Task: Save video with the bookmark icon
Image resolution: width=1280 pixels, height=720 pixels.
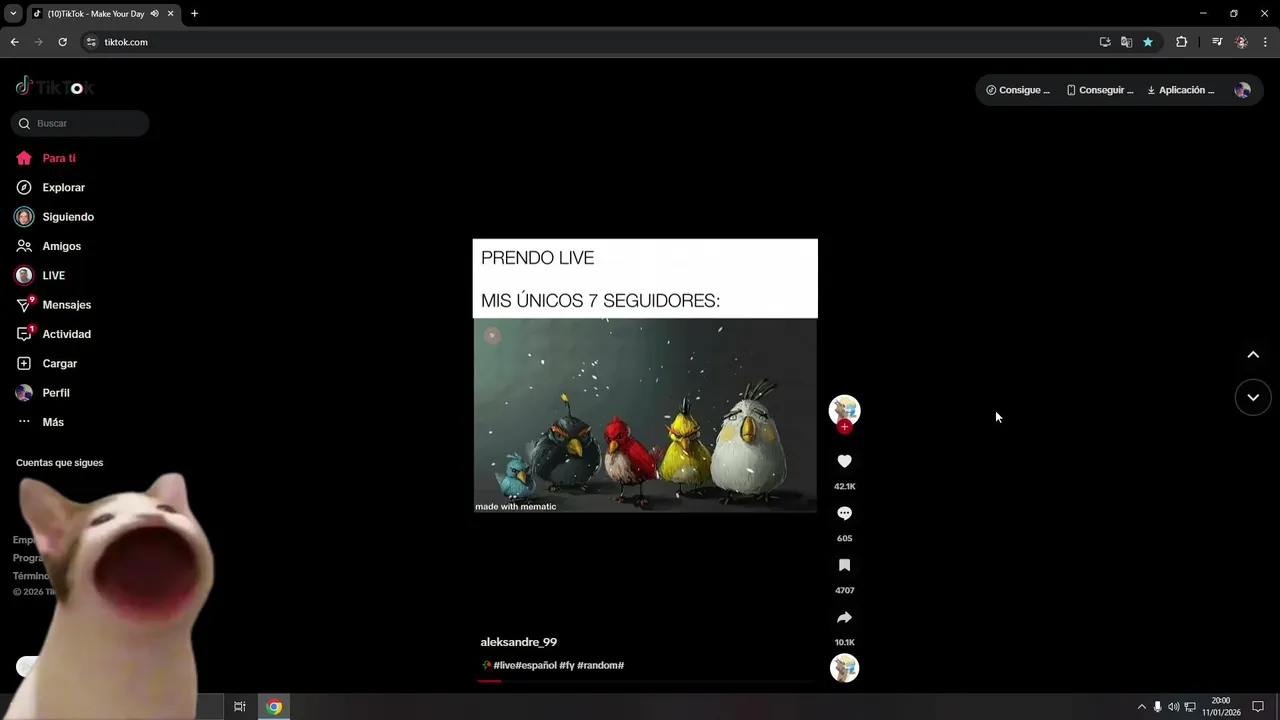Action: 844,565
